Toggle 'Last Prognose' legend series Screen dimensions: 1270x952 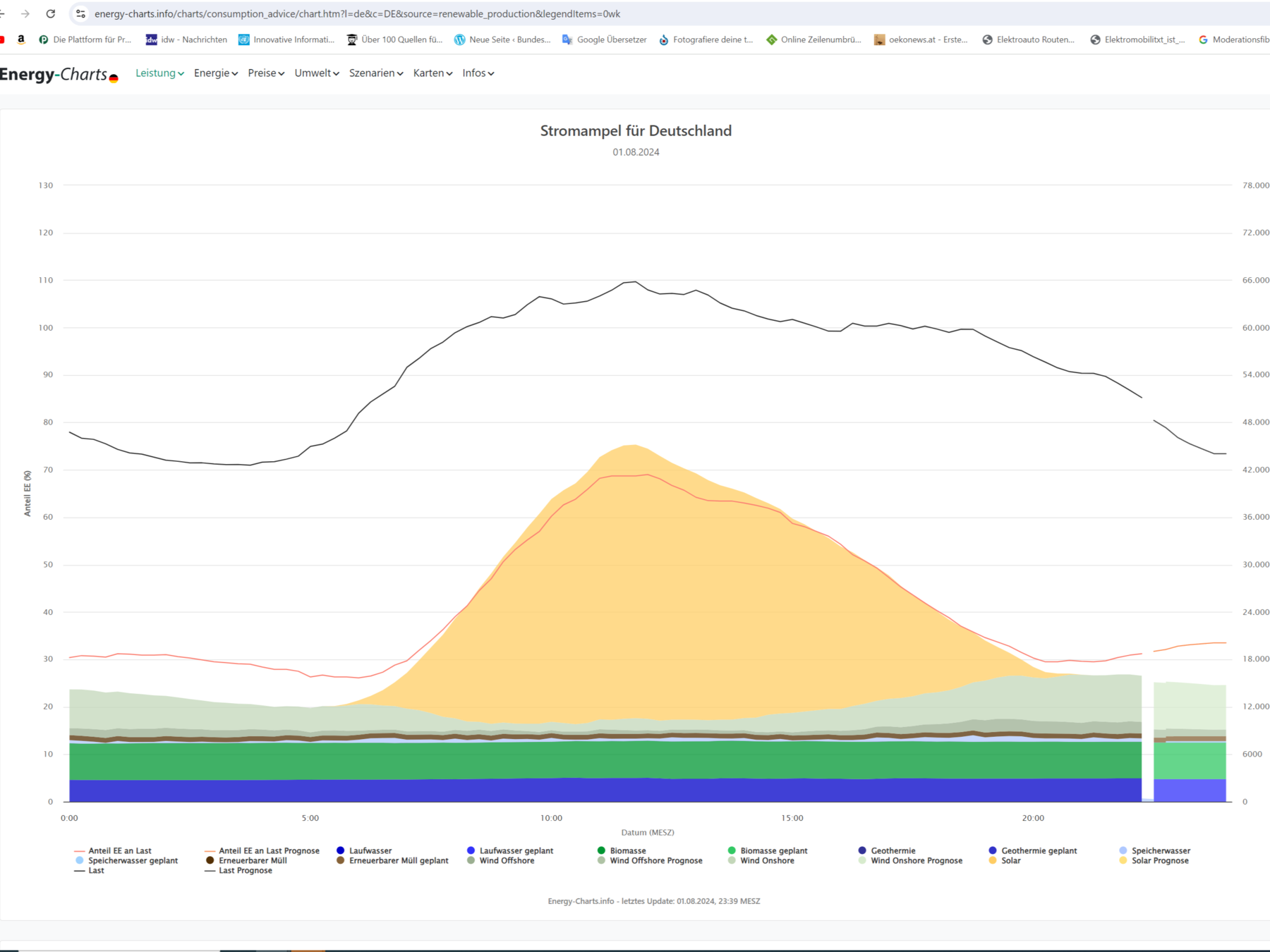point(238,871)
